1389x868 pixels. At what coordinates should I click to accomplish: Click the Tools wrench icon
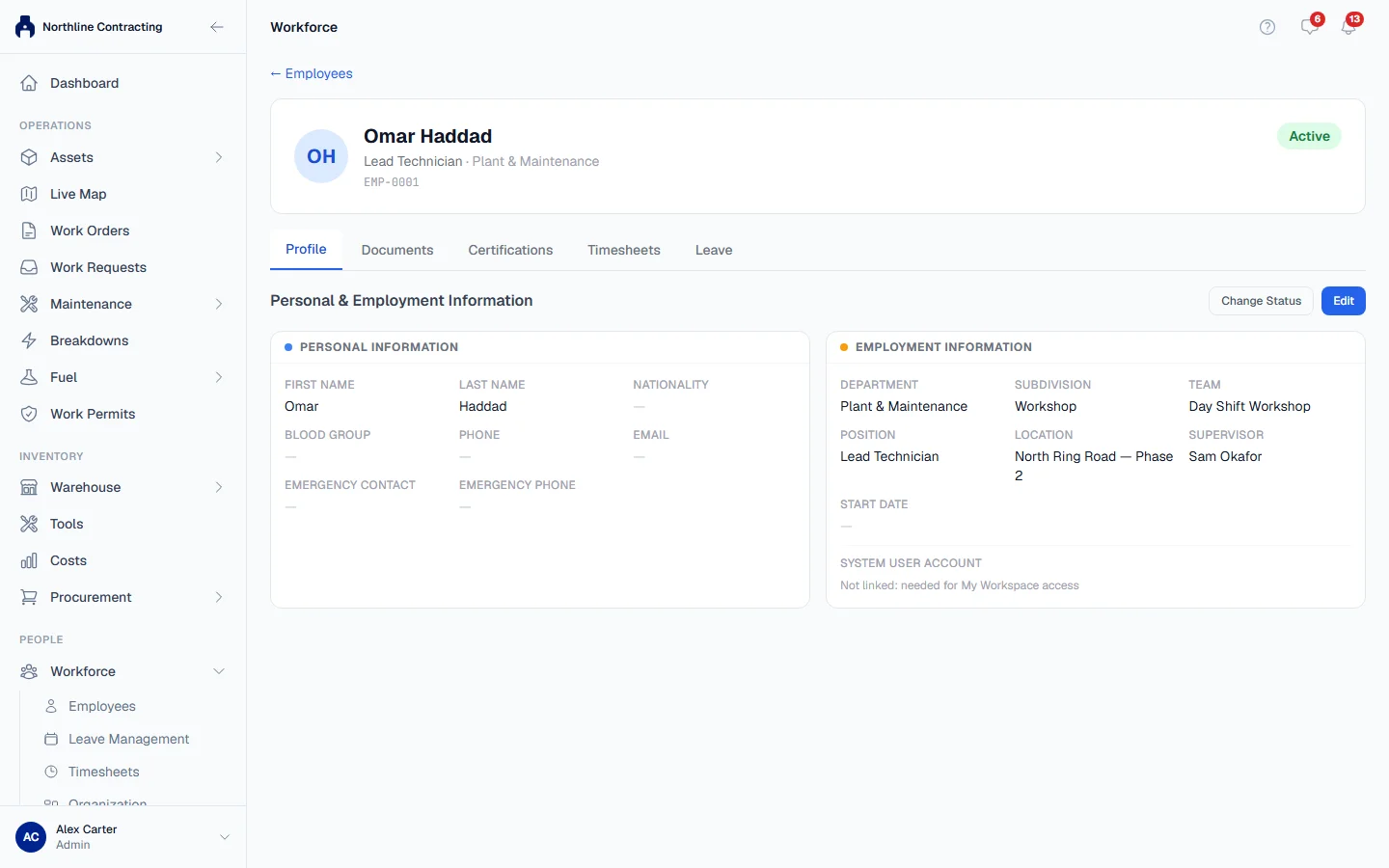(x=29, y=524)
